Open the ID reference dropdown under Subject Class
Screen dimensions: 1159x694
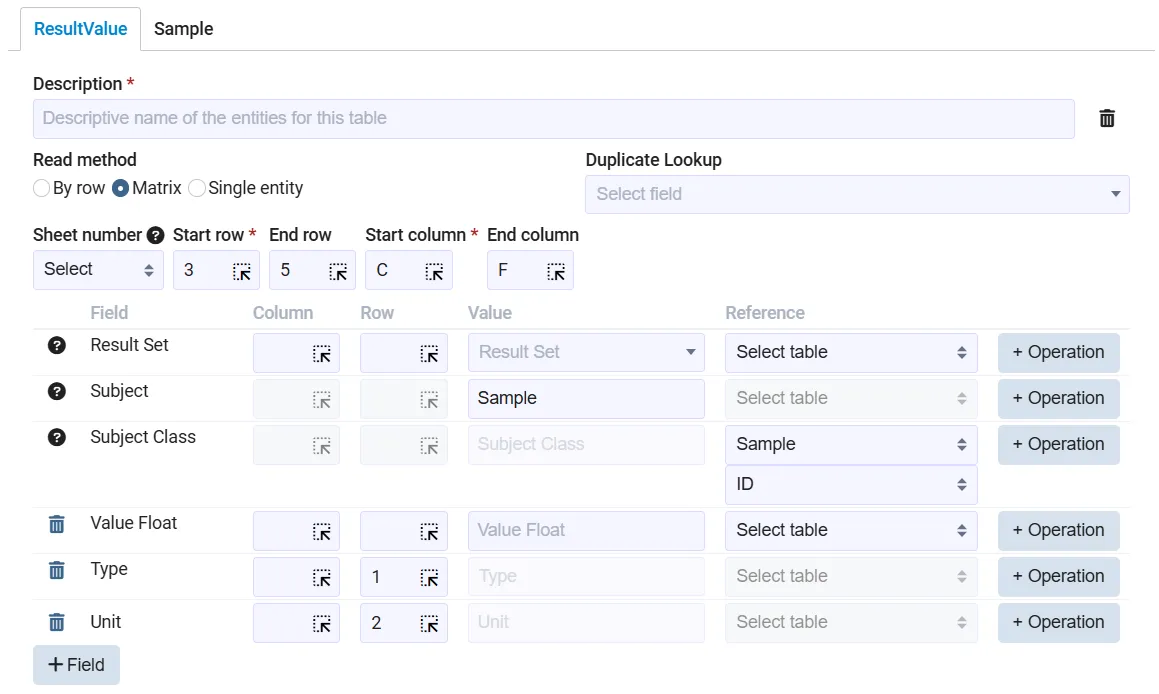850,485
